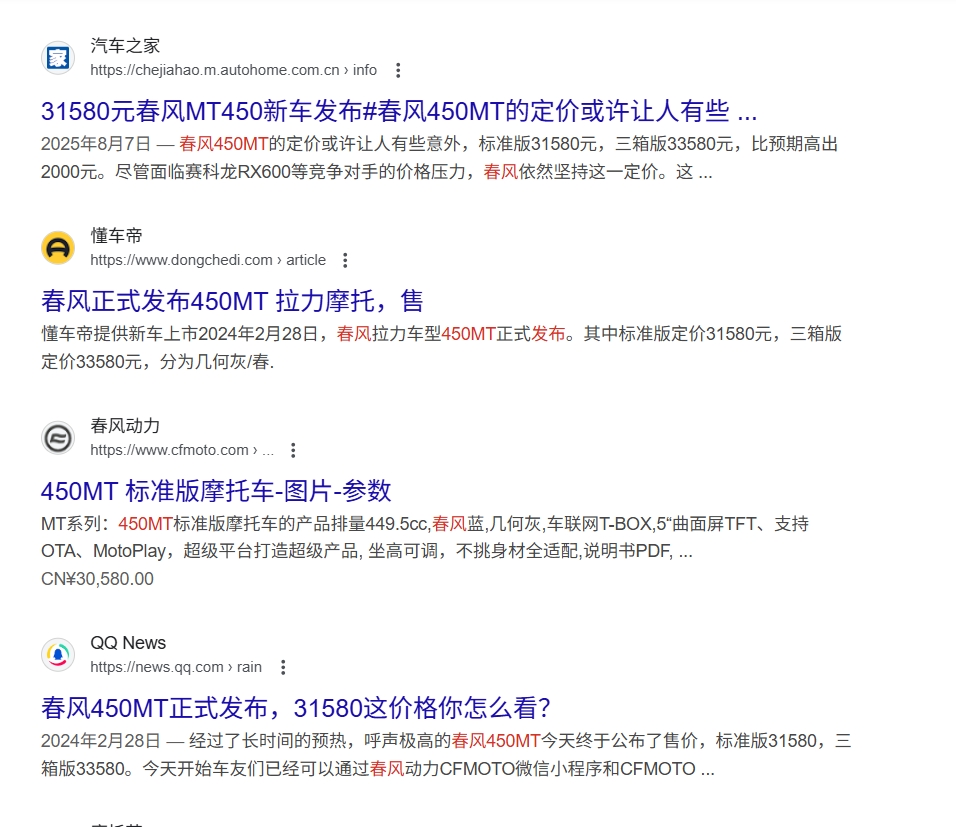Click the chejiahao.m.autohome.com.cn URL breadcrumb
956x827 pixels.
[233, 70]
